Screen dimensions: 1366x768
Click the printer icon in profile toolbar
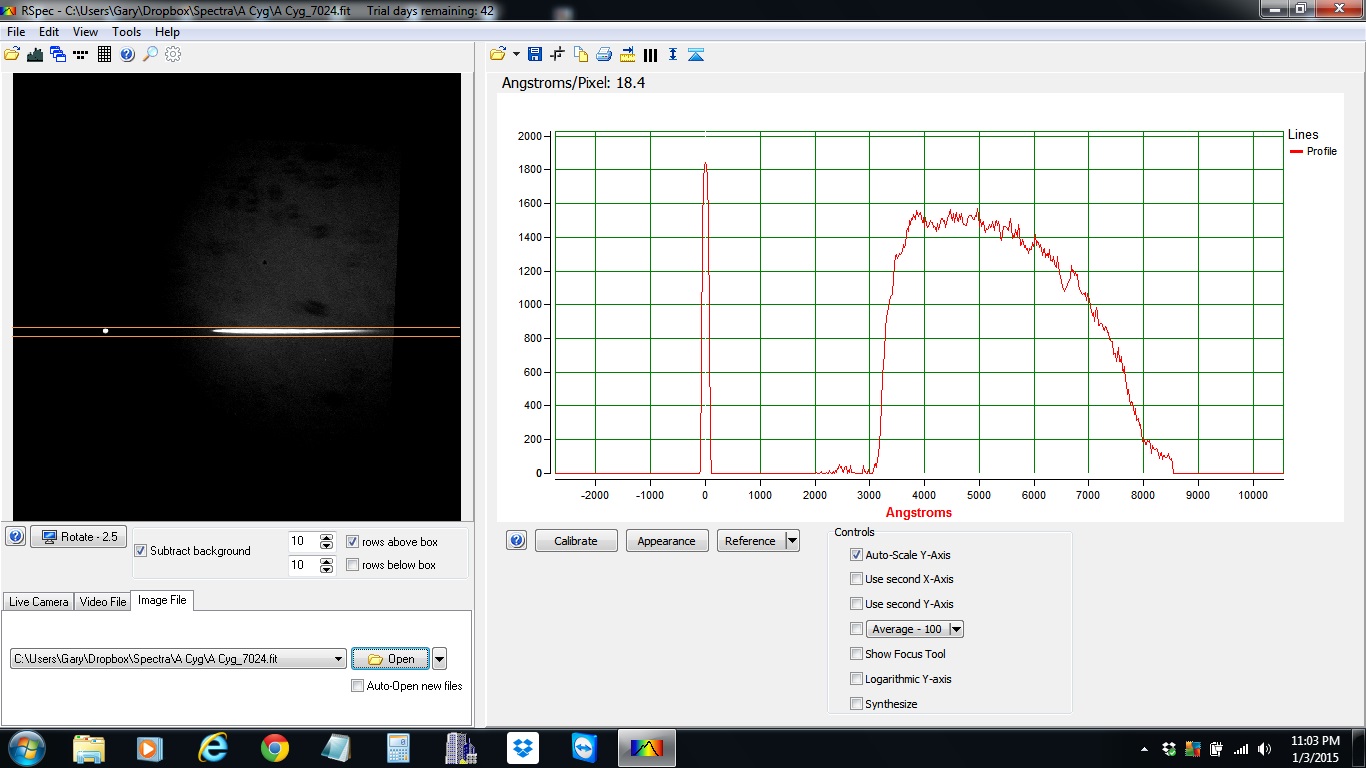(x=604, y=54)
